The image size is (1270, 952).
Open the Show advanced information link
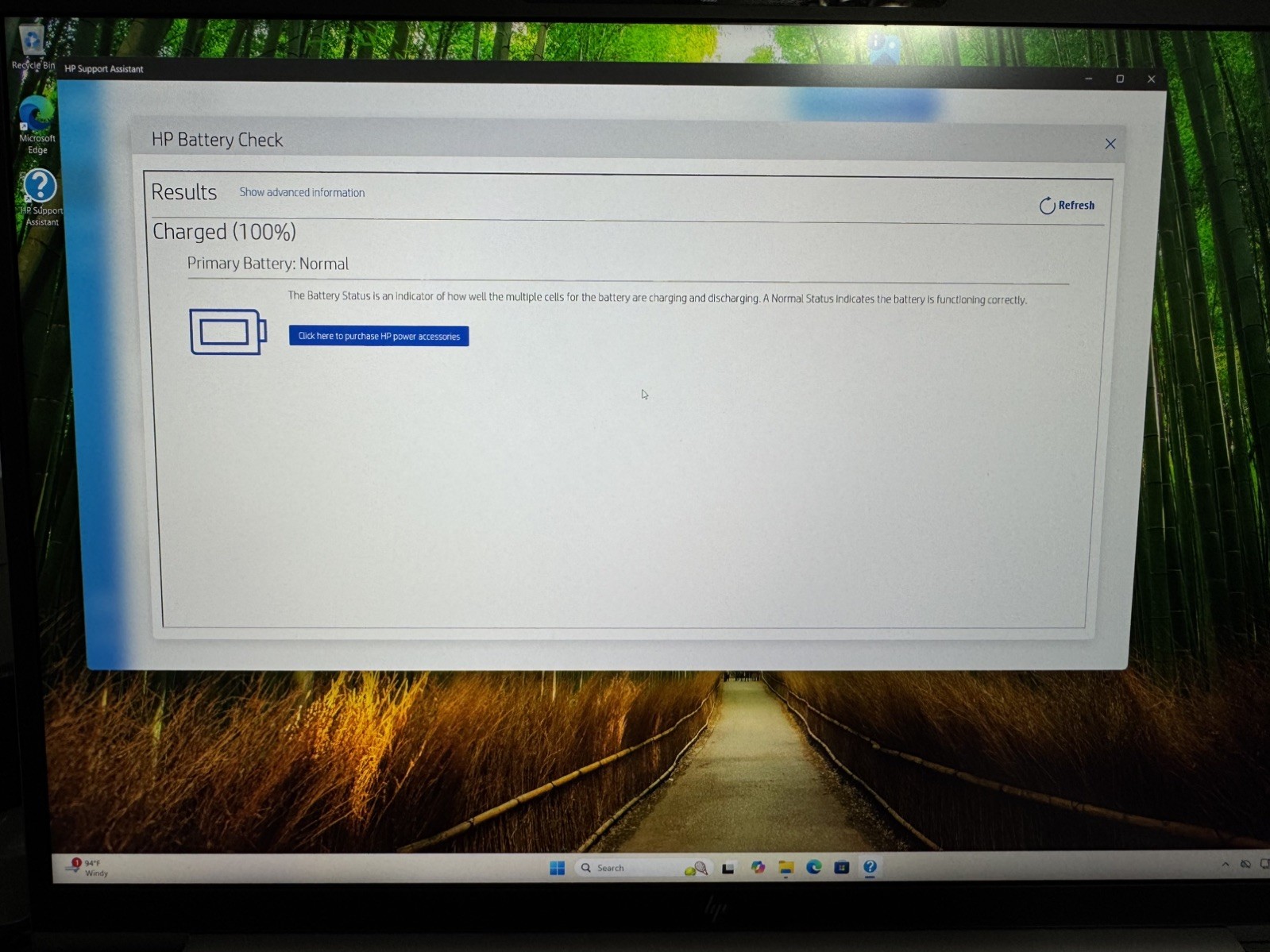[302, 192]
